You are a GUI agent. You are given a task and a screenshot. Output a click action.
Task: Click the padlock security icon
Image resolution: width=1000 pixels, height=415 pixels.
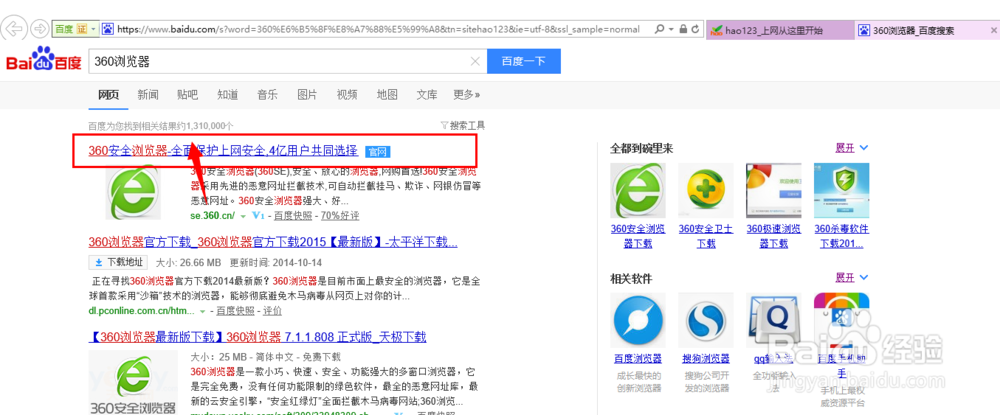tap(683, 29)
